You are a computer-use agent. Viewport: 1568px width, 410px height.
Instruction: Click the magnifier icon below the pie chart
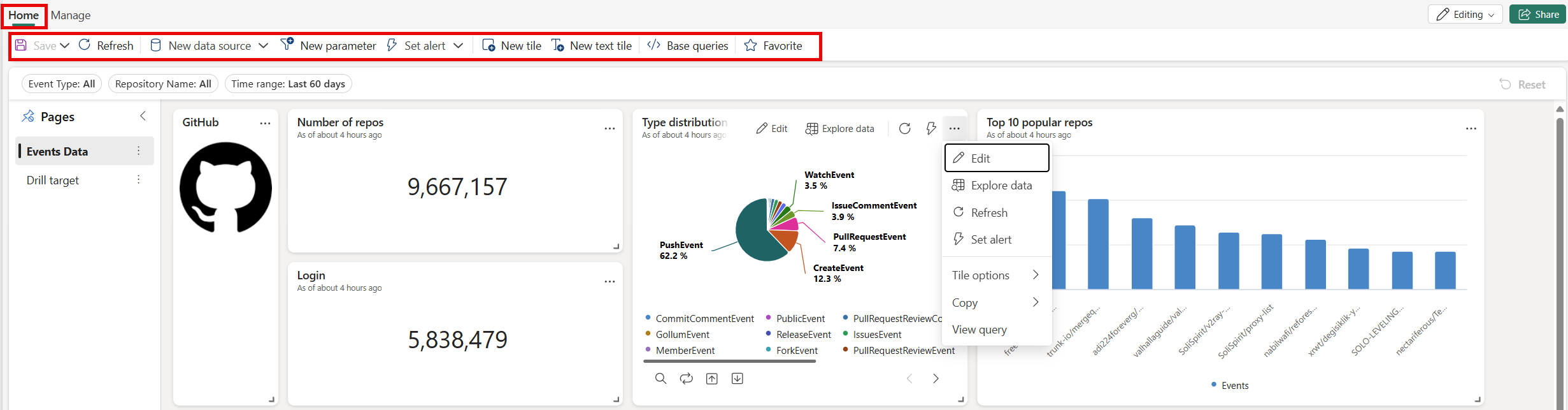(660, 378)
